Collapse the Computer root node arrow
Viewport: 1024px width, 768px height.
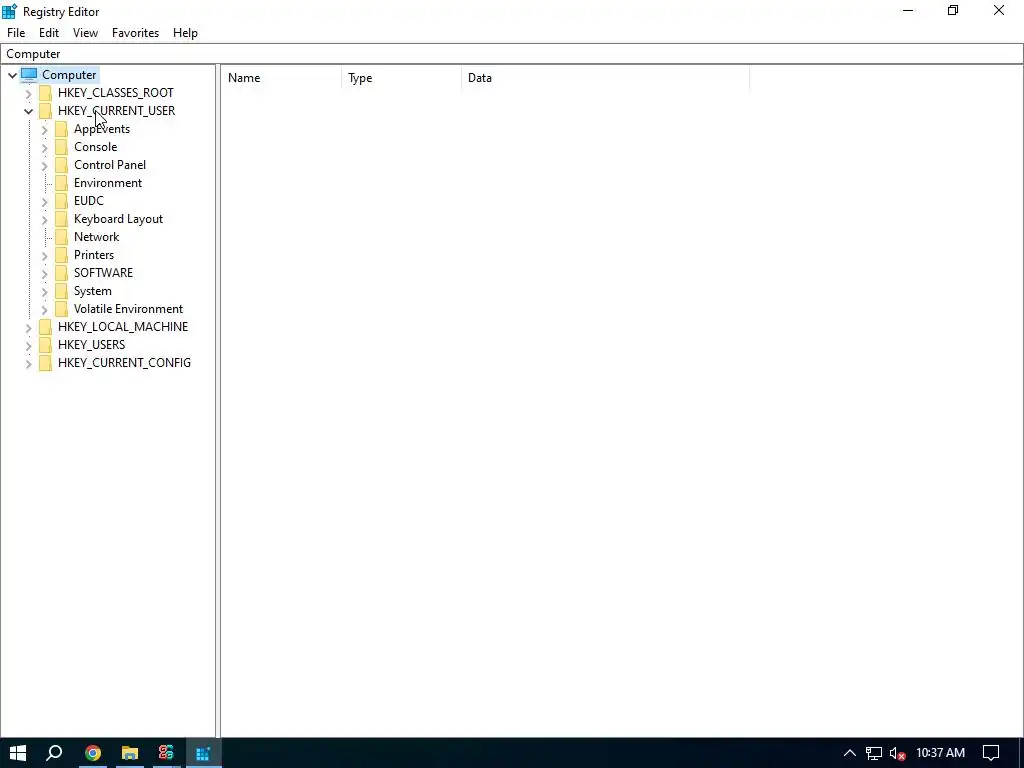click(x=12, y=75)
